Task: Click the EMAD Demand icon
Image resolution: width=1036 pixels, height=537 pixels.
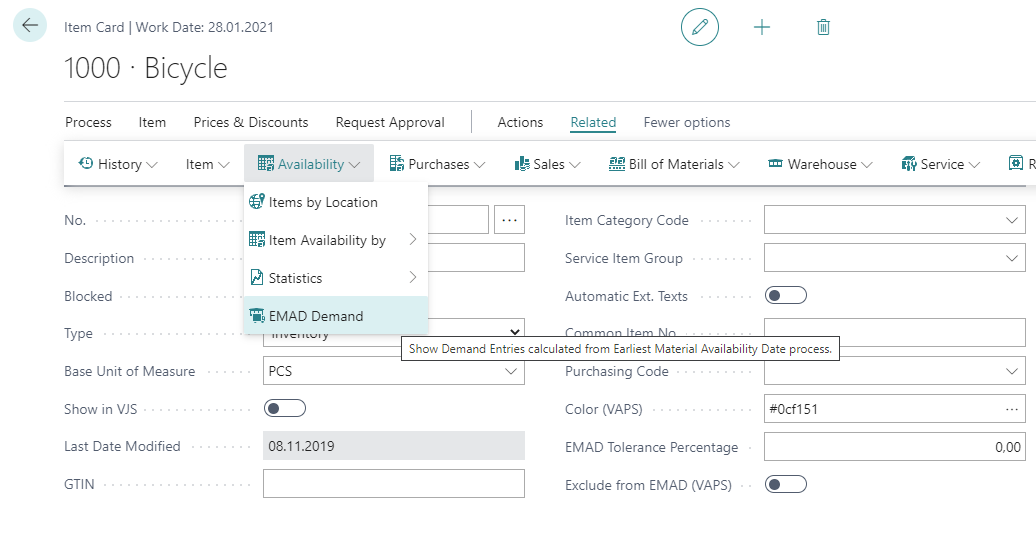Action: tap(256, 316)
